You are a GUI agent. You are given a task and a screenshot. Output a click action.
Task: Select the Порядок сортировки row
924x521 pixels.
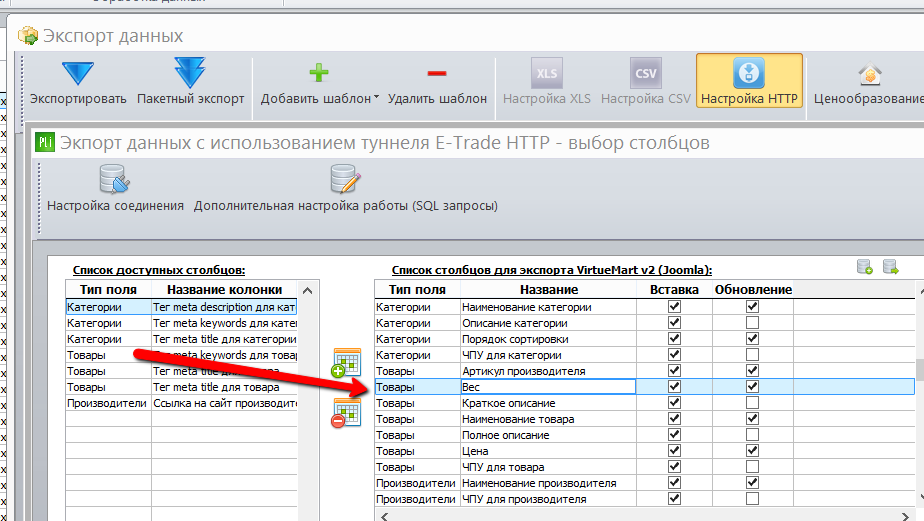(x=644, y=339)
